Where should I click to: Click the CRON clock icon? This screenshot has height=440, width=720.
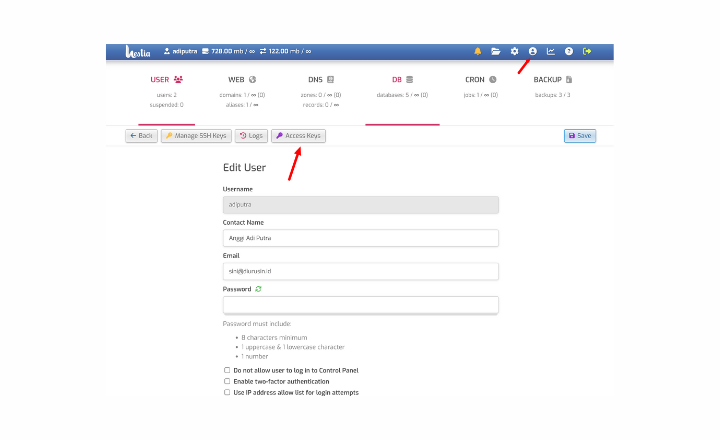(493, 79)
